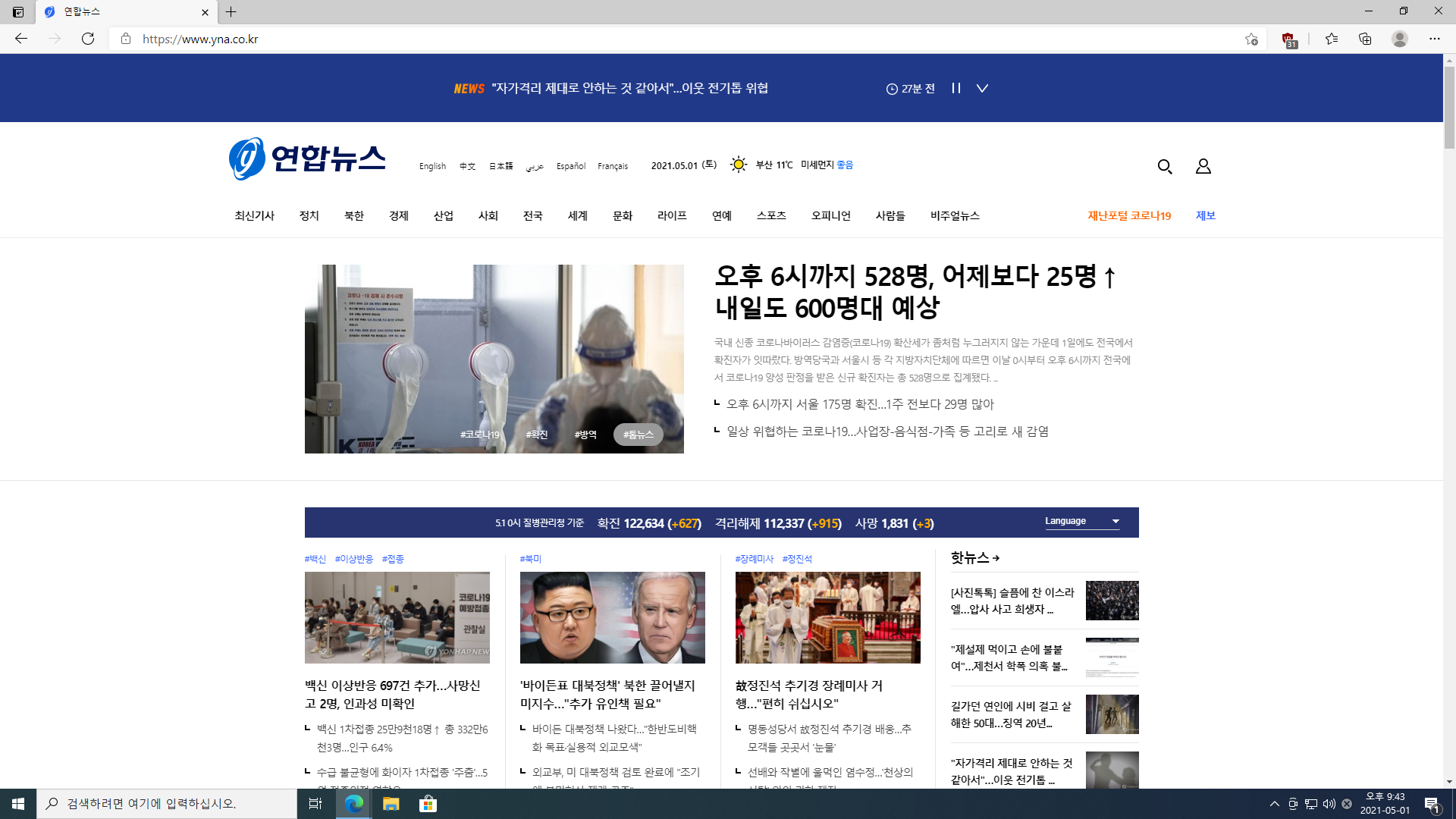1456x819 pixels.
Task: Open 세계 menu
Action: tap(578, 216)
